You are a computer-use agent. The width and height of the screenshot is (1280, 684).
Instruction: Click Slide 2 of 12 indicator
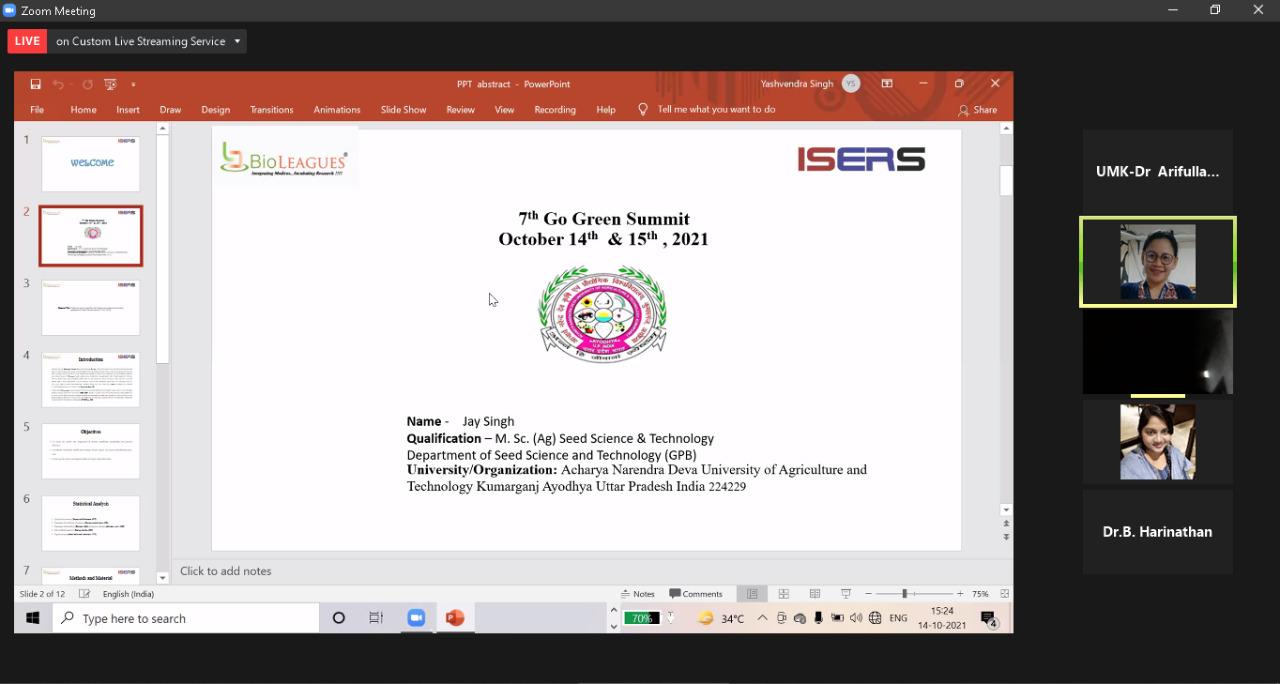(x=42, y=594)
